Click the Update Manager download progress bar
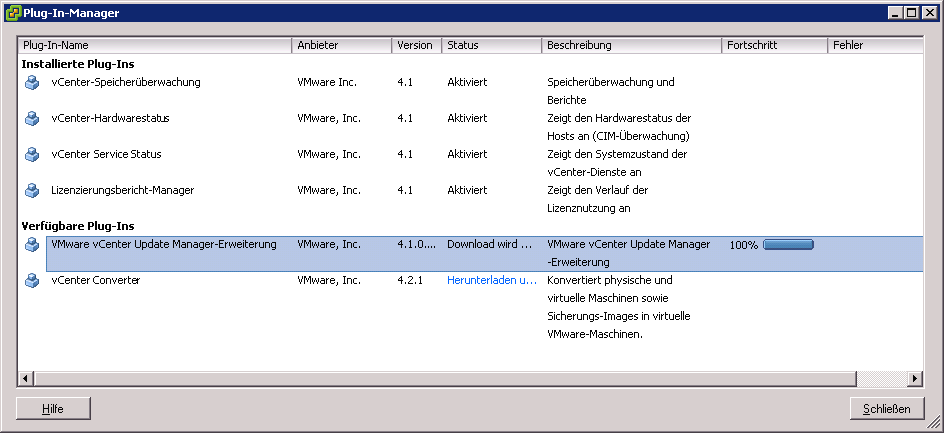This screenshot has width=944, height=433. point(788,244)
